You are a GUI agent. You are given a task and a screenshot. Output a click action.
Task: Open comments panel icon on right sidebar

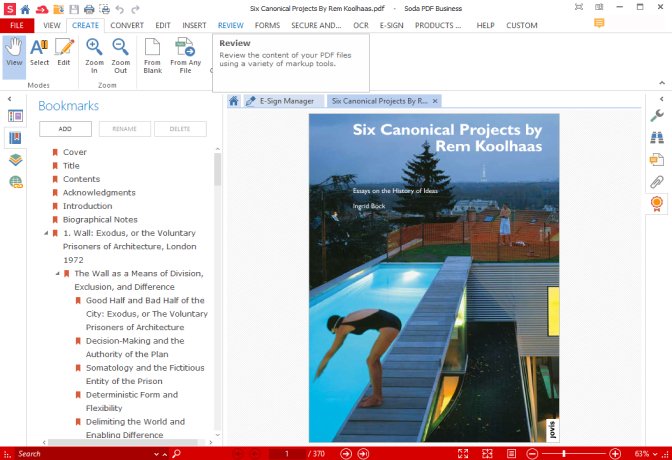coord(657,160)
